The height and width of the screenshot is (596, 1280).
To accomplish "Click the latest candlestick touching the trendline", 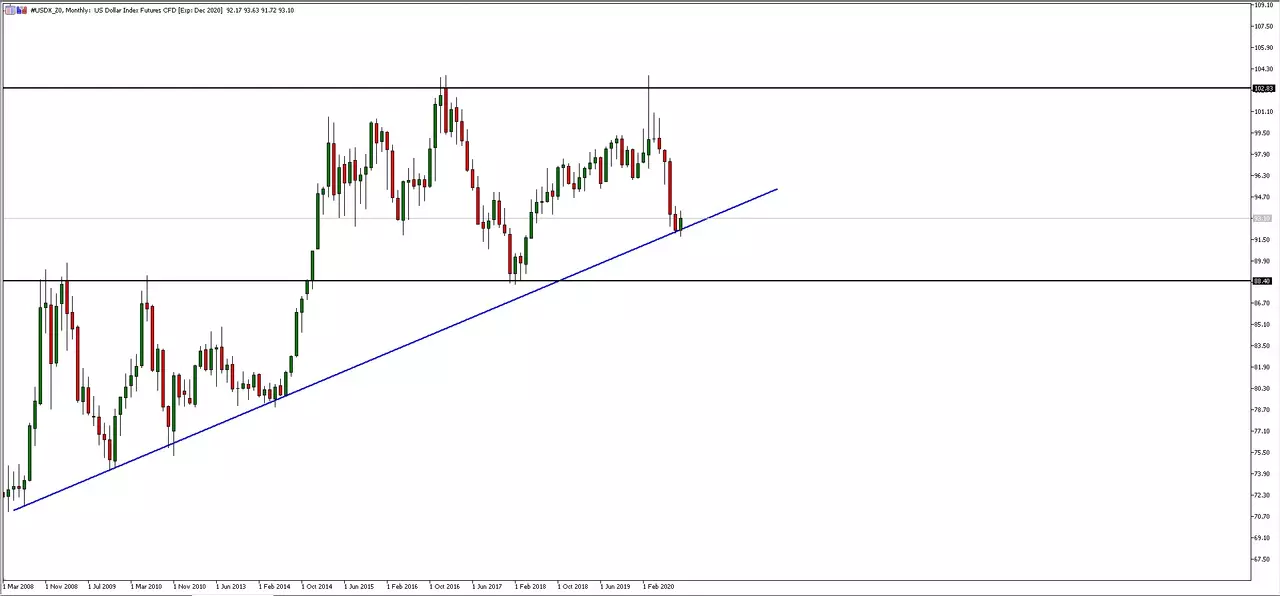I will click(x=681, y=224).
